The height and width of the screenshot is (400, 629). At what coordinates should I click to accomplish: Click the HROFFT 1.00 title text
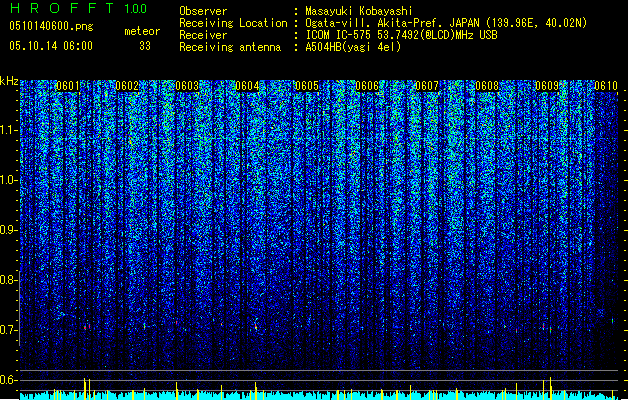click(x=79, y=8)
